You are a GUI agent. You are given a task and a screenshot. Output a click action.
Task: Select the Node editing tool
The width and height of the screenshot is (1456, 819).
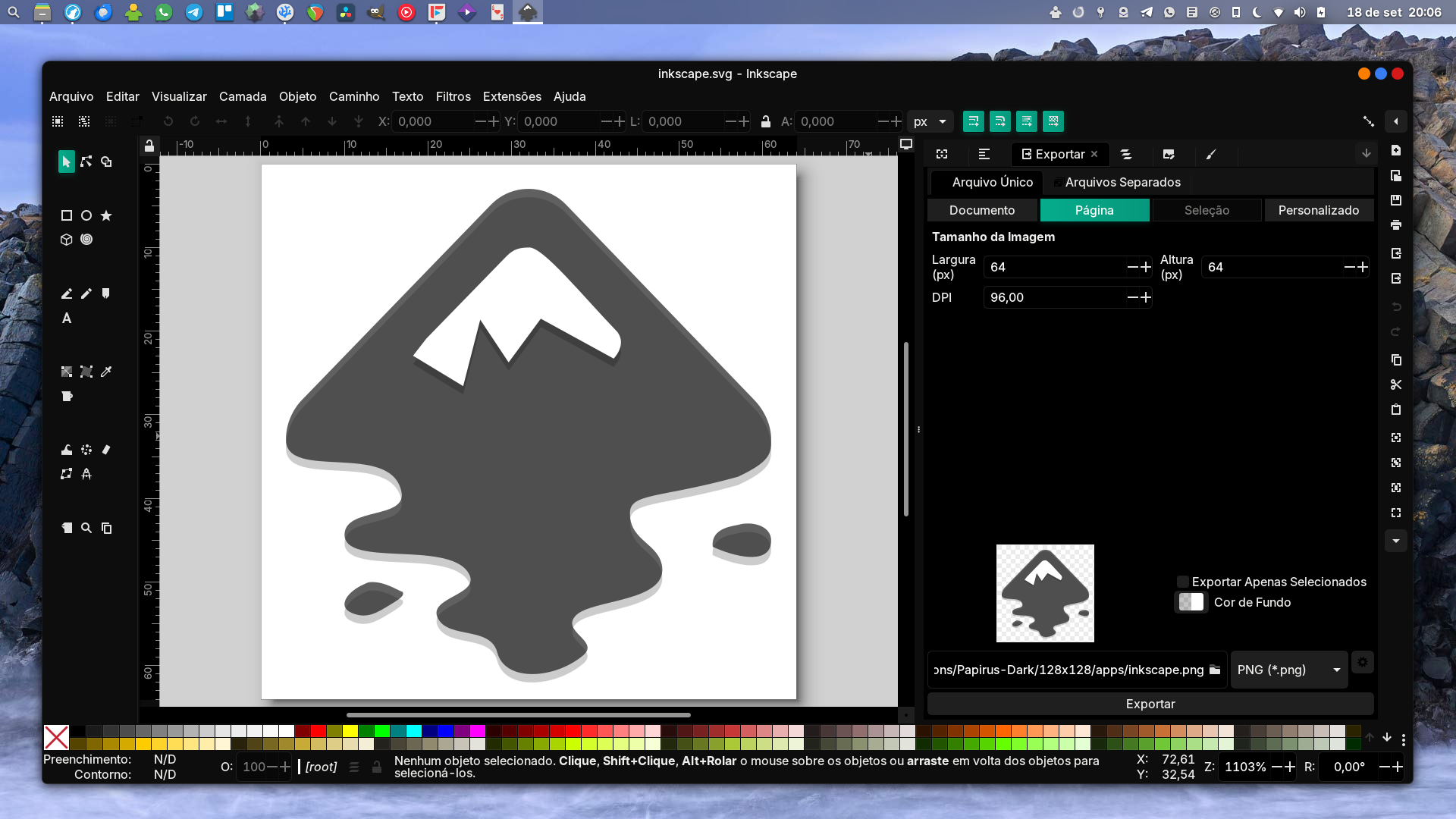(86, 162)
